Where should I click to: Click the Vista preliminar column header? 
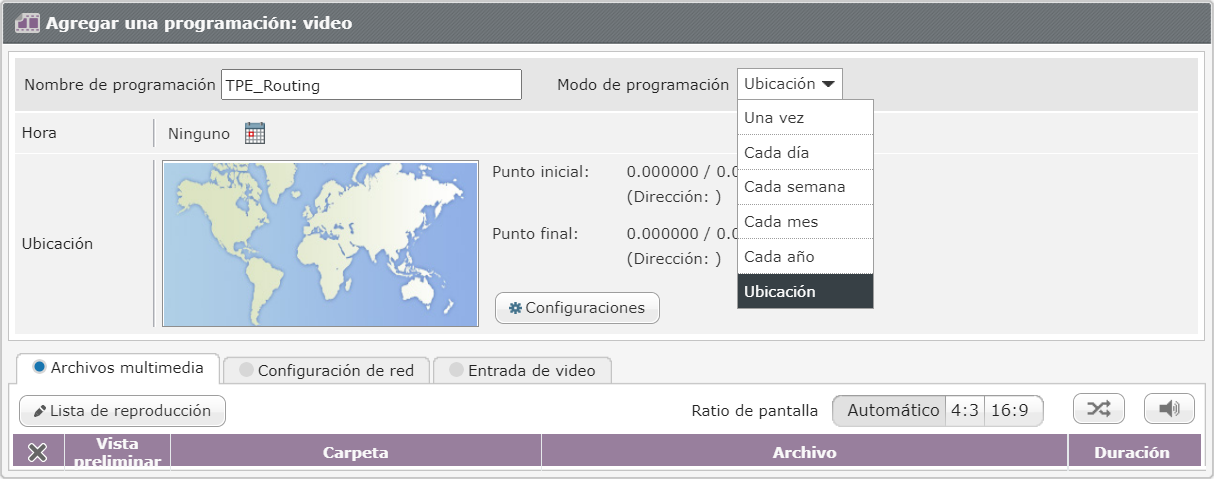[117, 452]
